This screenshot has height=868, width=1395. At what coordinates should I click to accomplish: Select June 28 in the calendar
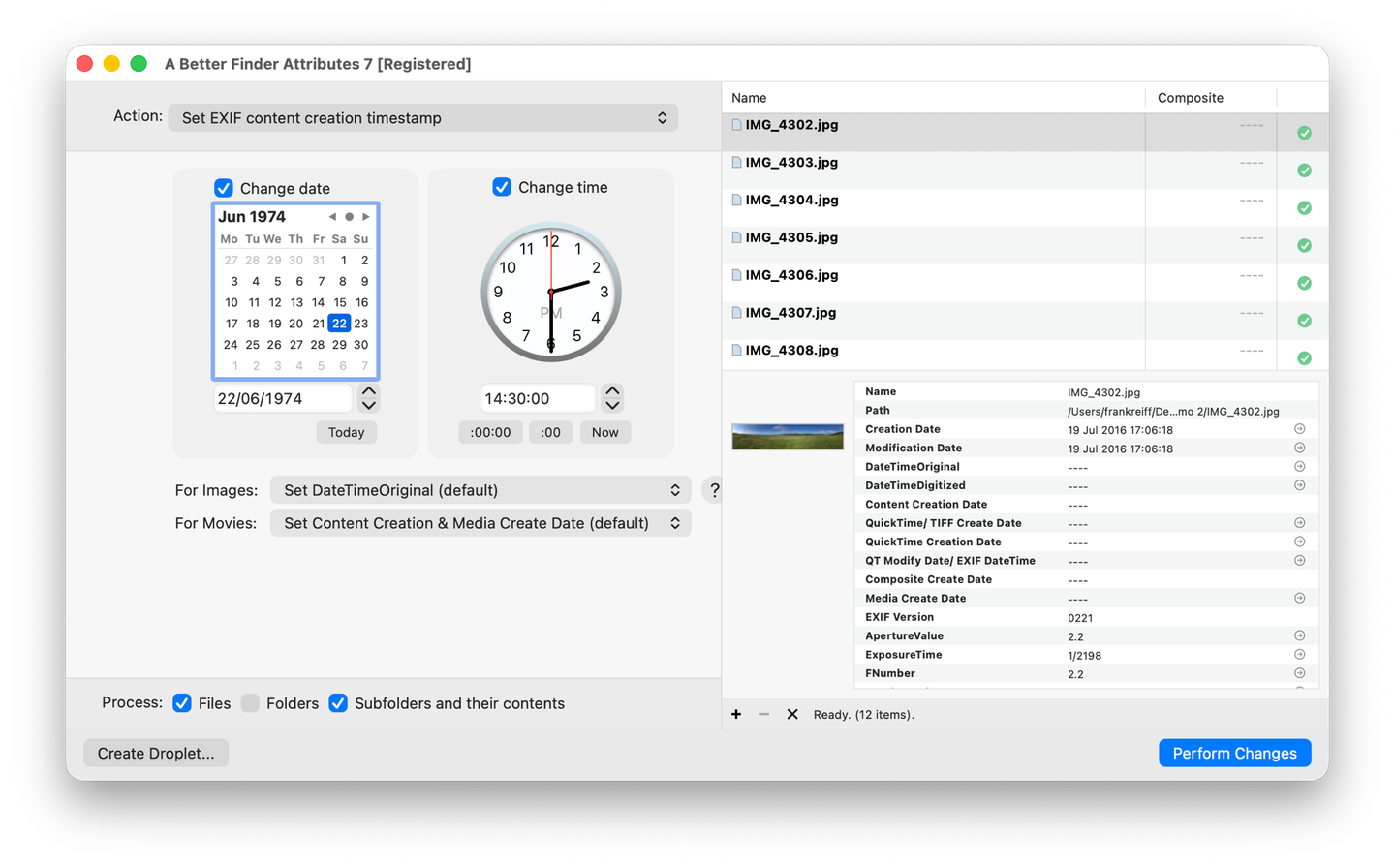[318, 345]
